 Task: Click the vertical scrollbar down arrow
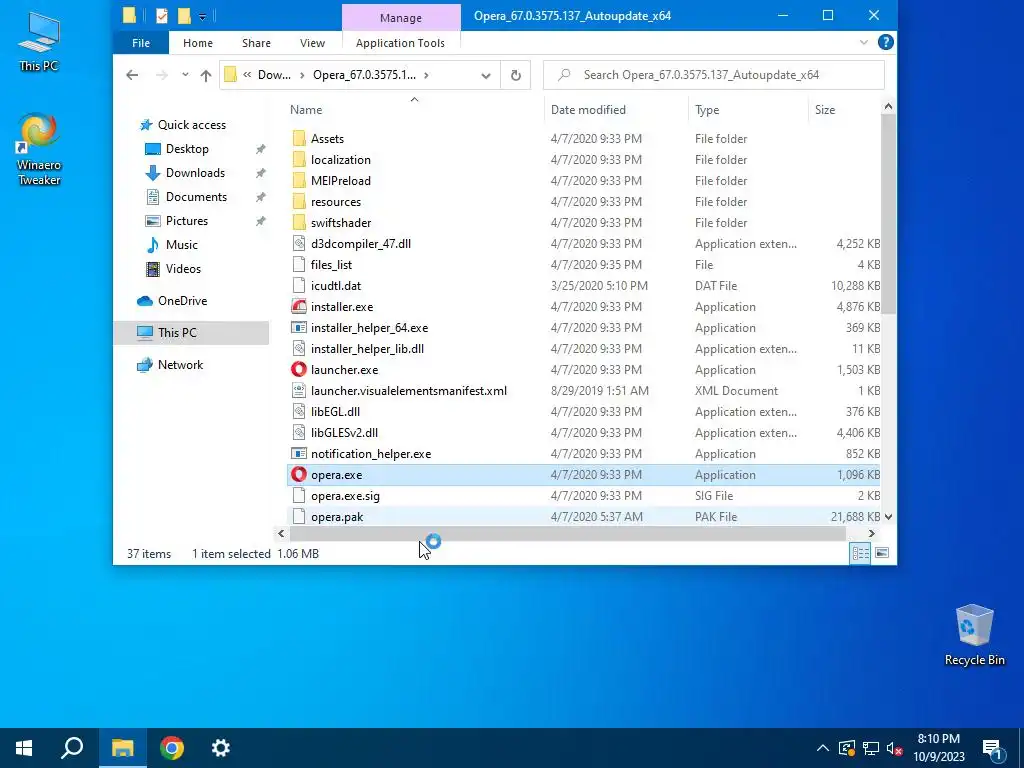coord(888,517)
